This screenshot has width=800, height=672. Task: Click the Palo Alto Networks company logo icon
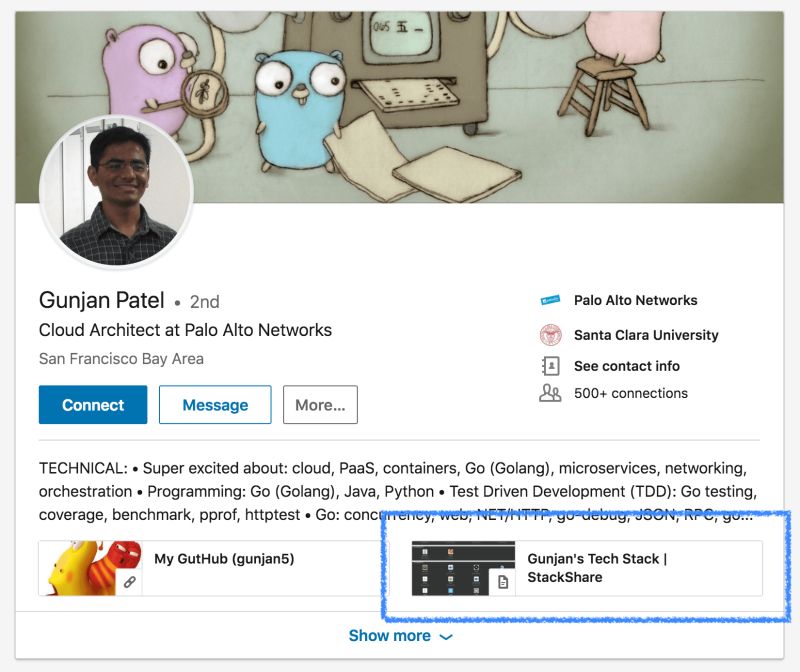(x=550, y=300)
